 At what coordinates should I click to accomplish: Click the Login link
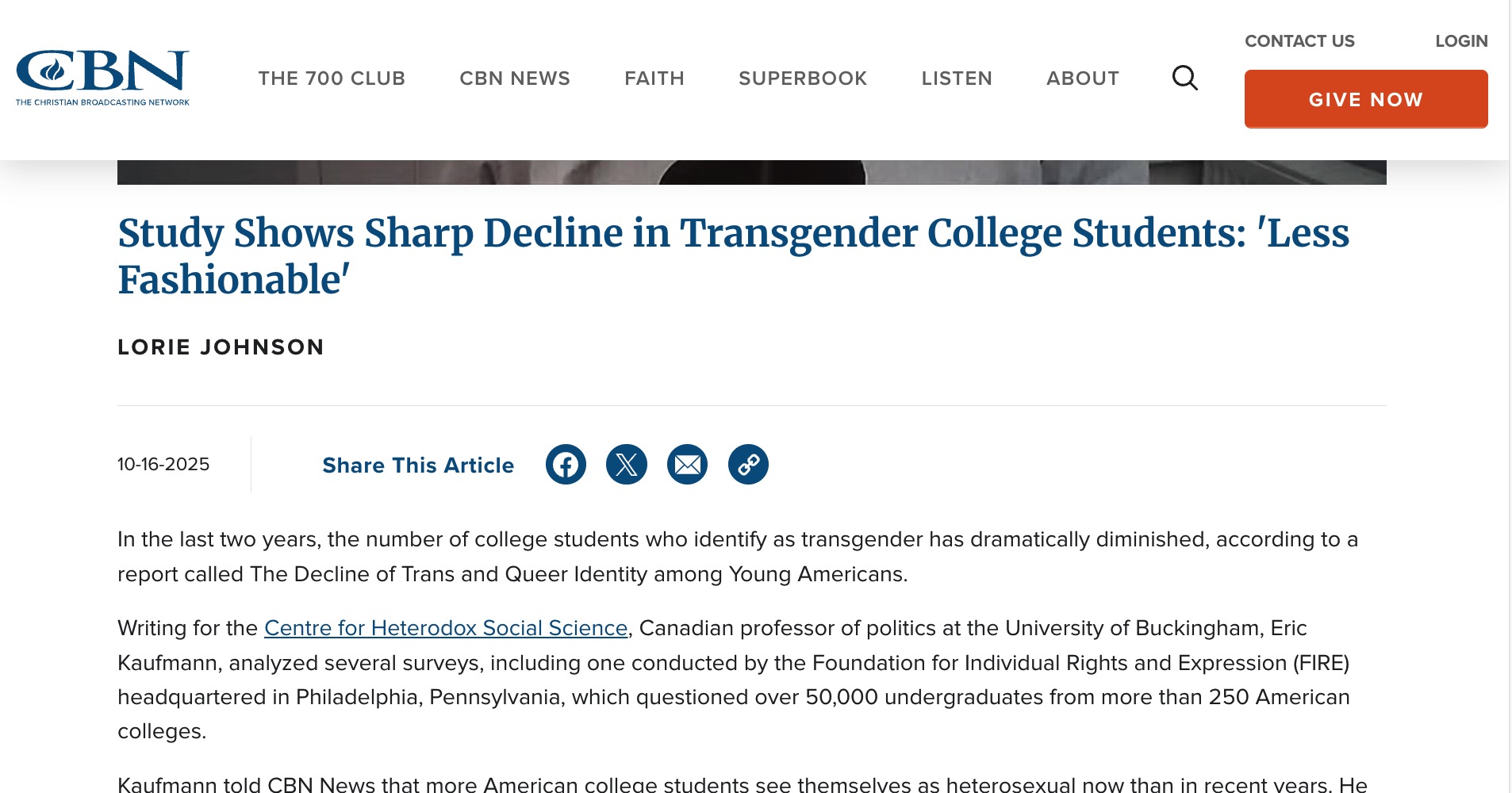[1461, 41]
